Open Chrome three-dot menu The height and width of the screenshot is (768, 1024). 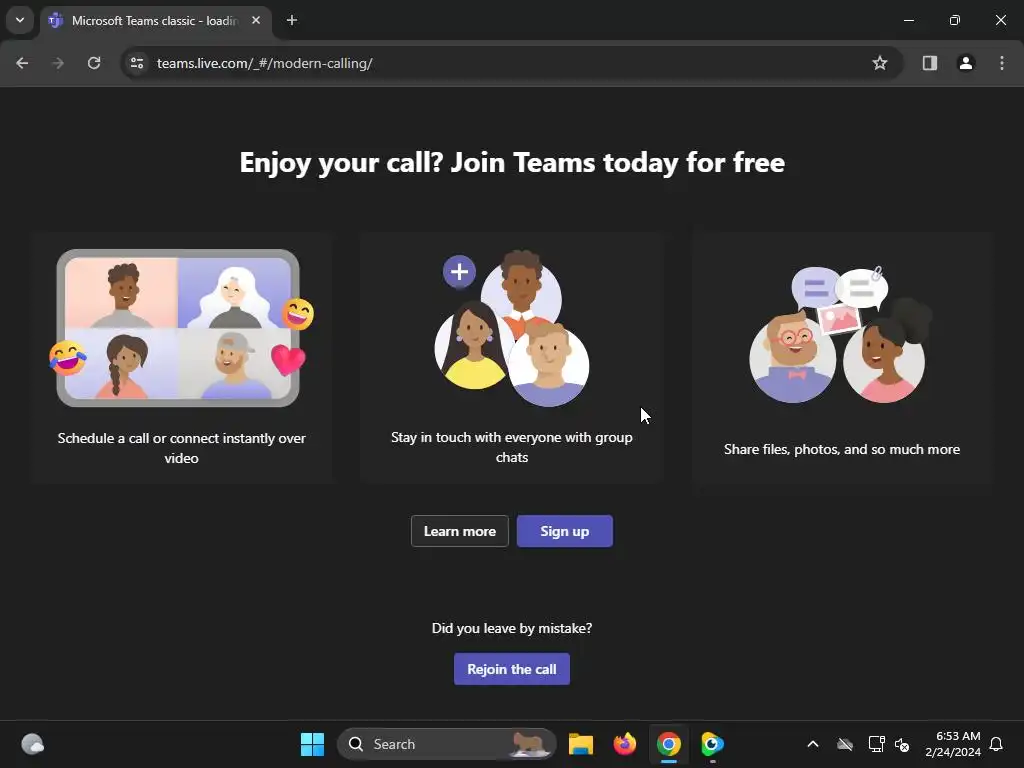pyautogui.click(x=1002, y=63)
